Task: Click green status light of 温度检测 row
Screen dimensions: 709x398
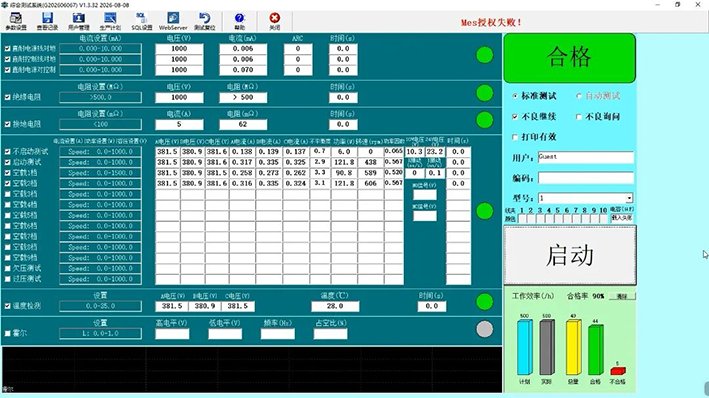Action: pyautogui.click(x=485, y=302)
